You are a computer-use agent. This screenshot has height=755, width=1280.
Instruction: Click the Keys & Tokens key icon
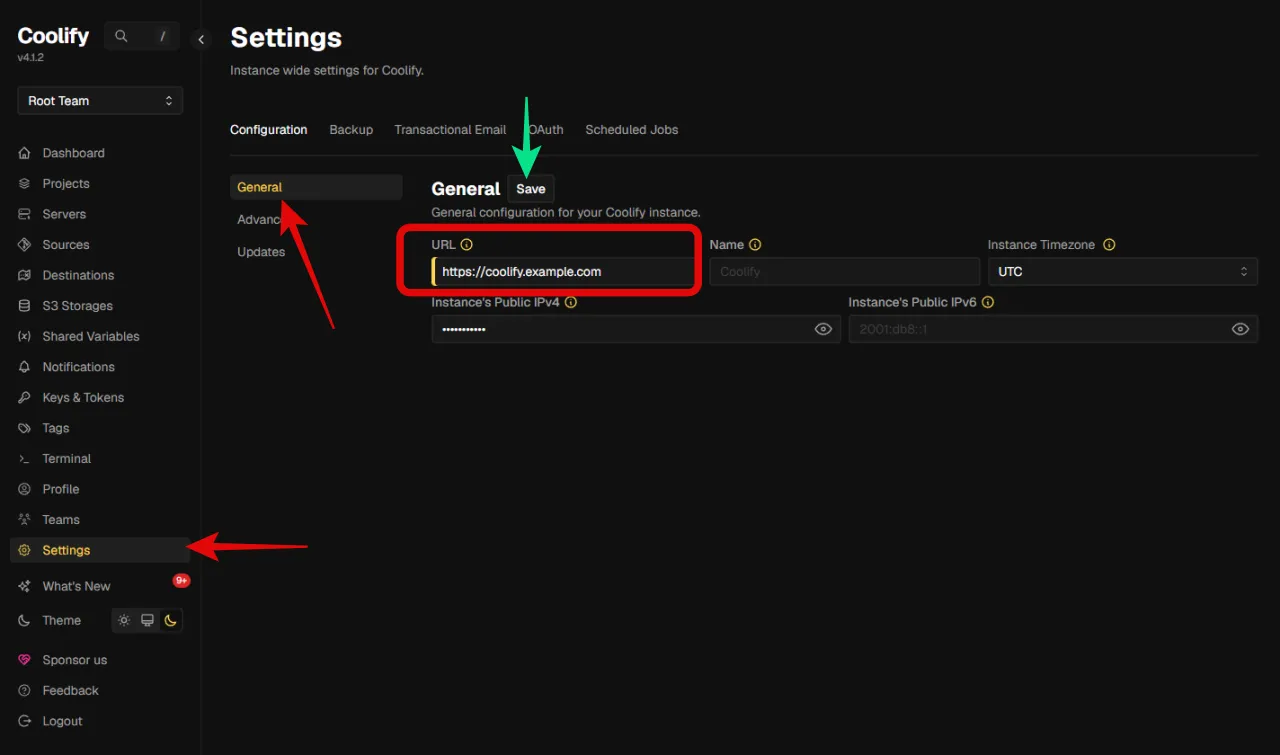(24, 398)
